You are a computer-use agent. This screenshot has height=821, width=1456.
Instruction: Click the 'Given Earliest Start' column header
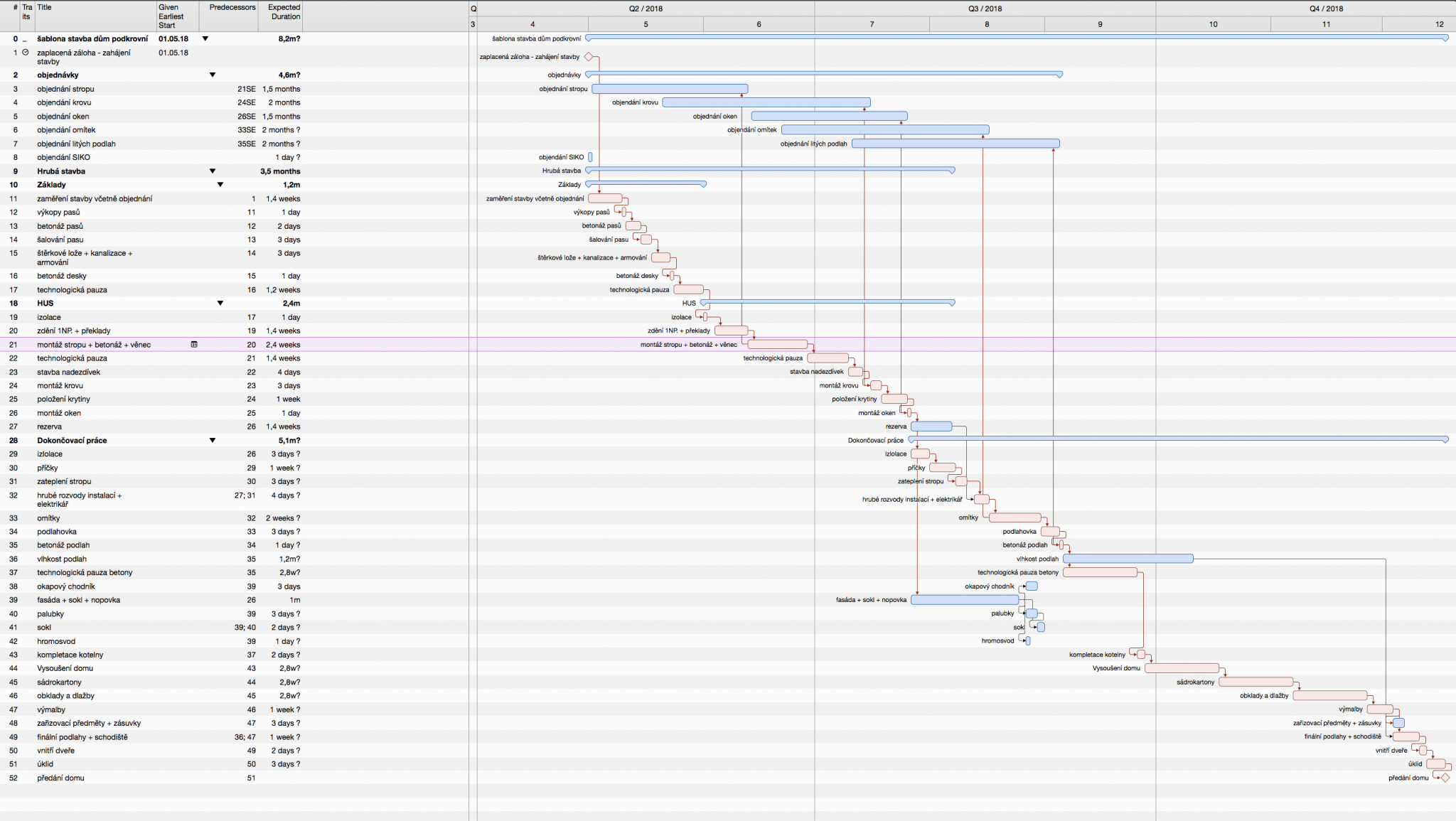pos(171,16)
